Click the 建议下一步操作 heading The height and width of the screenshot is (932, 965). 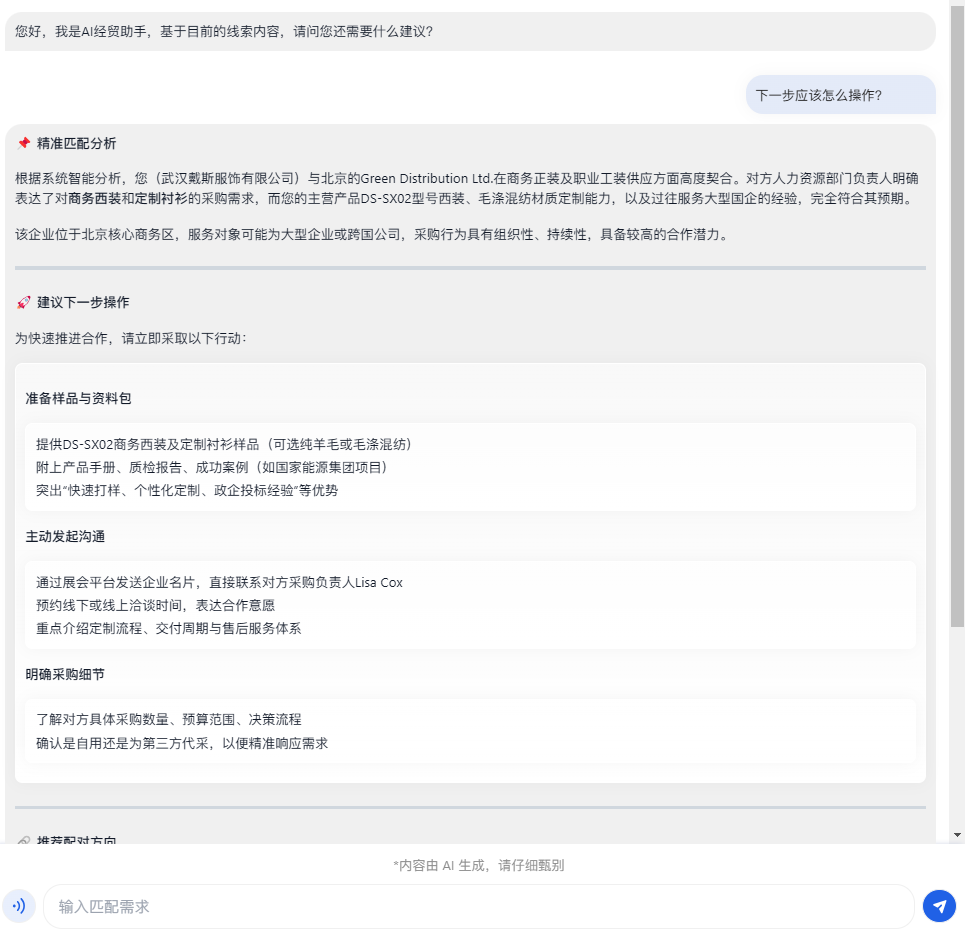click(83, 302)
